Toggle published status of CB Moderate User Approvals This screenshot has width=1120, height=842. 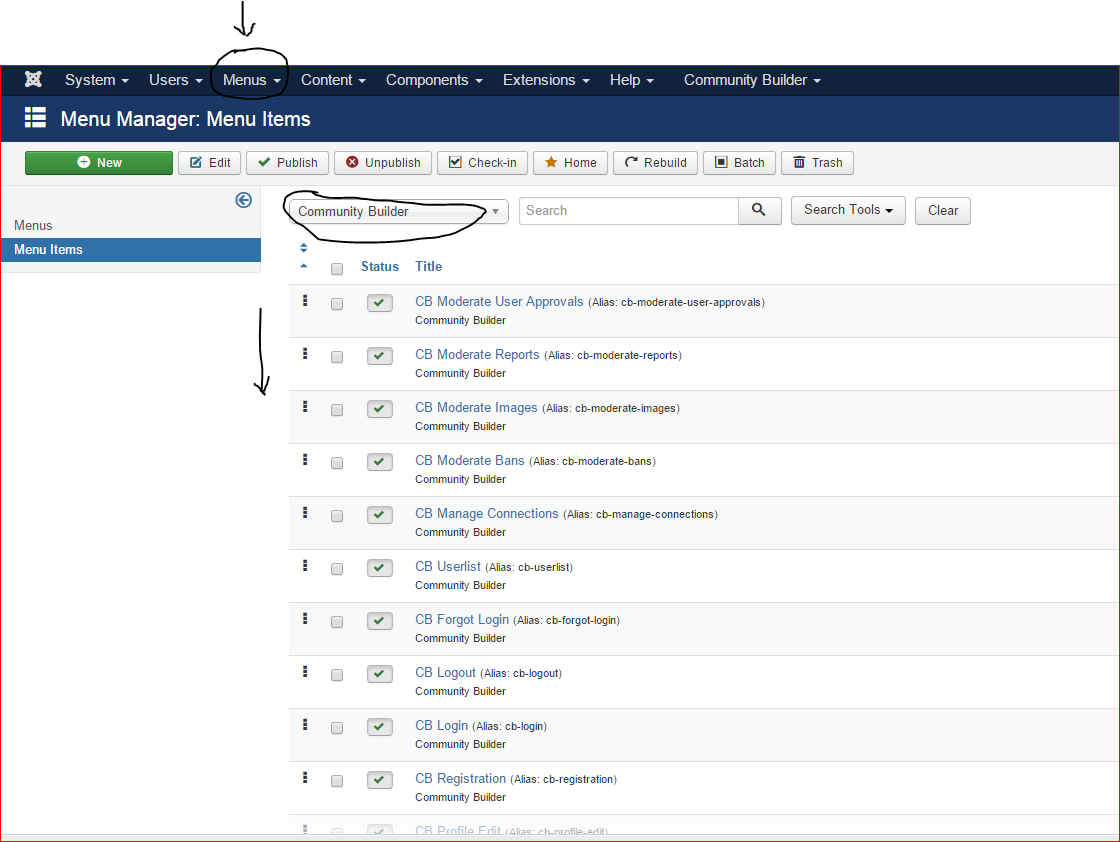(379, 303)
